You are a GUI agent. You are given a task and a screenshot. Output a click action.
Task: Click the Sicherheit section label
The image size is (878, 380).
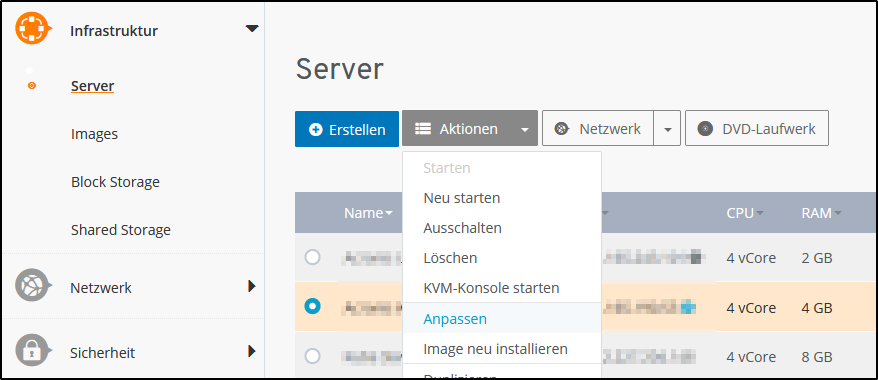point(102,353)
